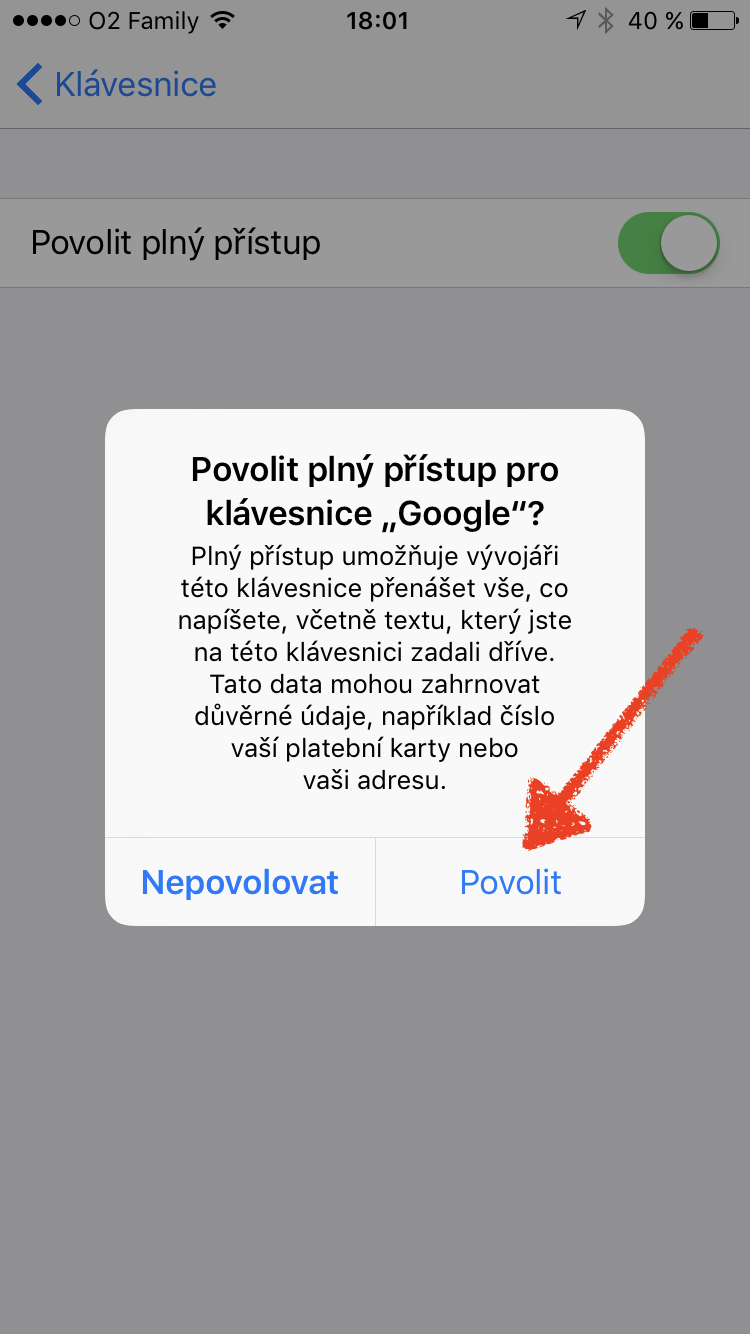750x1334 pixels.
Task: Tap the O2 Family carrier label
Action: tap(144, 21)
